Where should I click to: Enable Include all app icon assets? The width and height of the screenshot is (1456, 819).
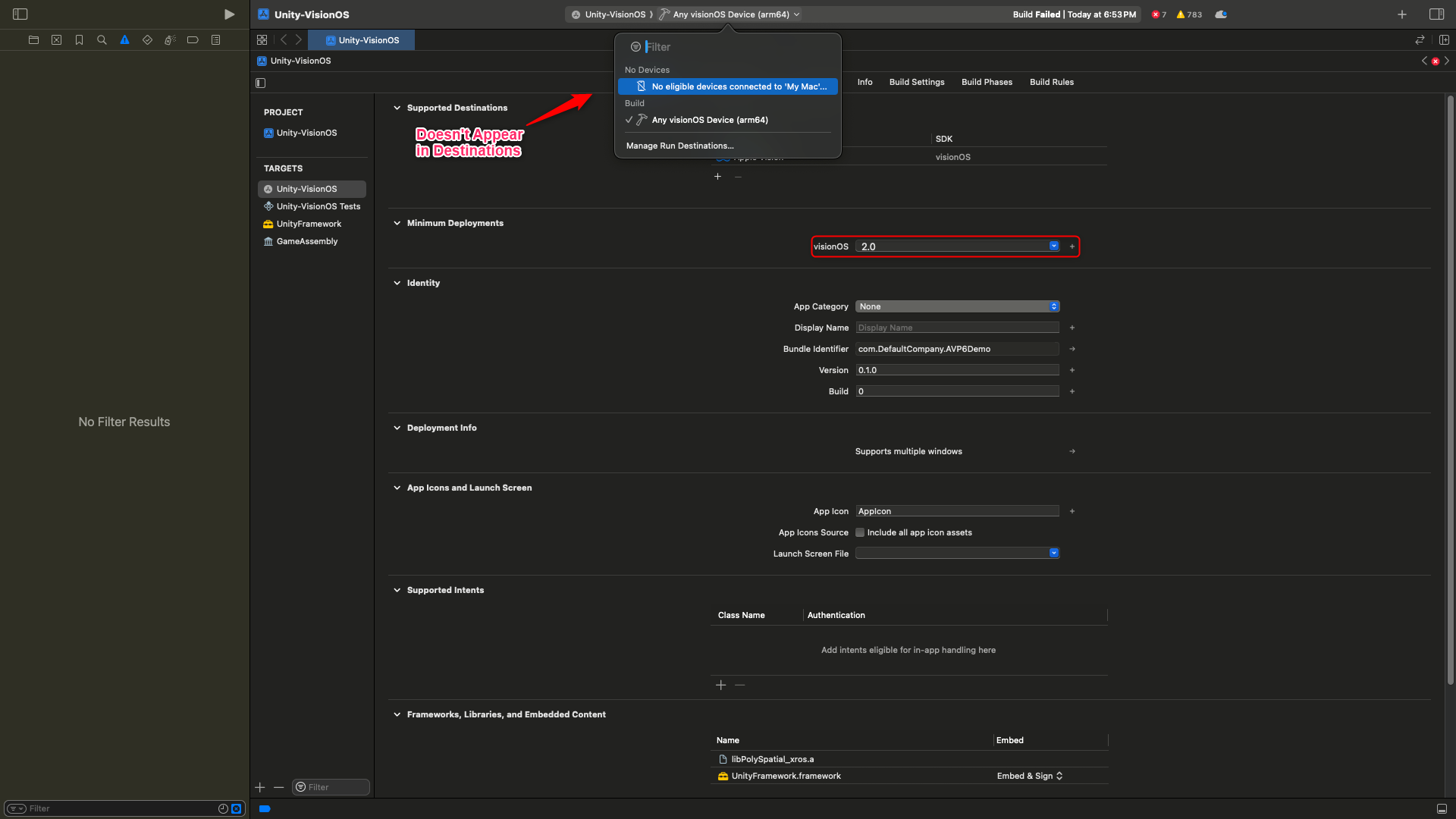coord(860,532)
